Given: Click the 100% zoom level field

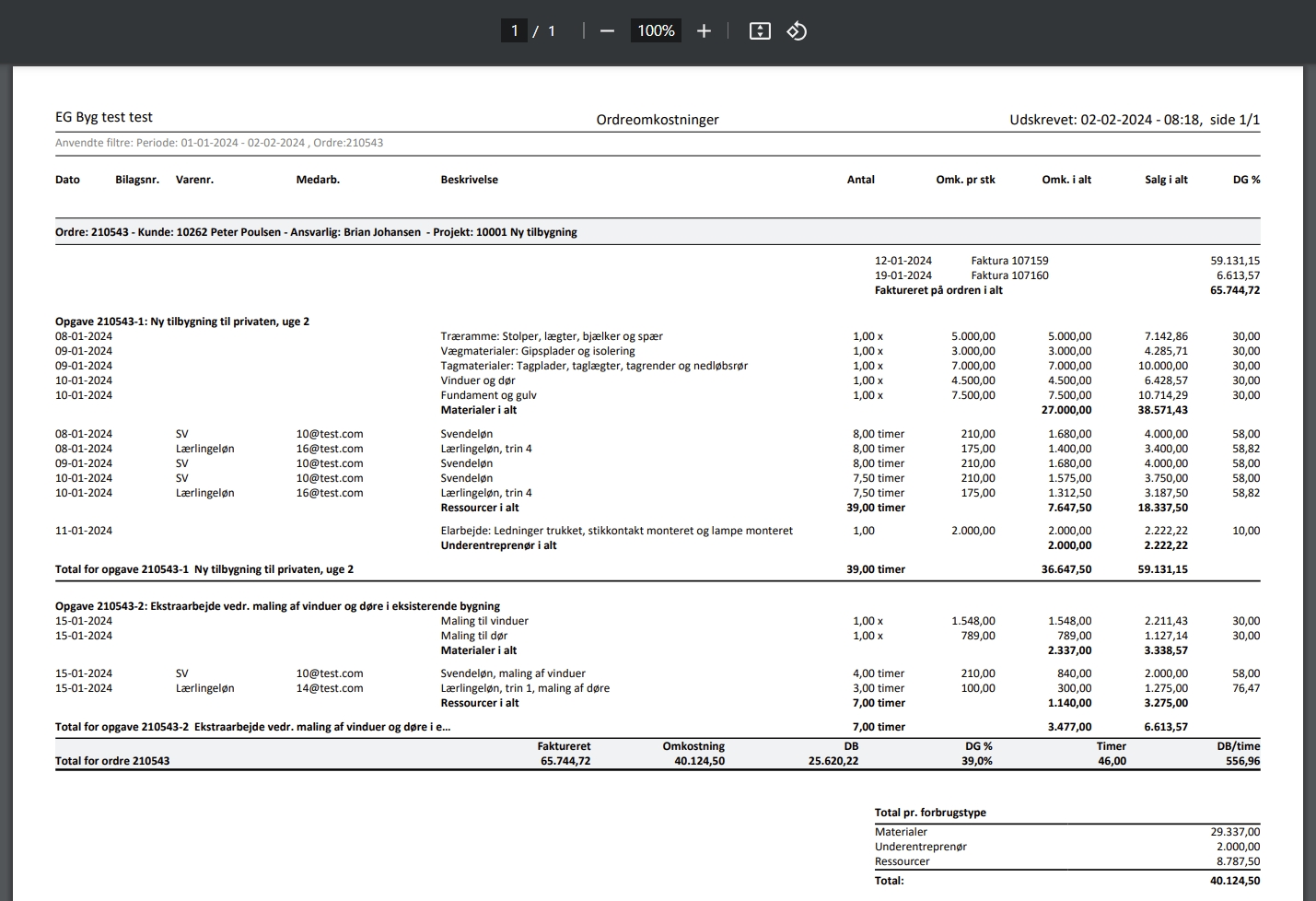Looking at the screenshot, I should coord(656,31).
